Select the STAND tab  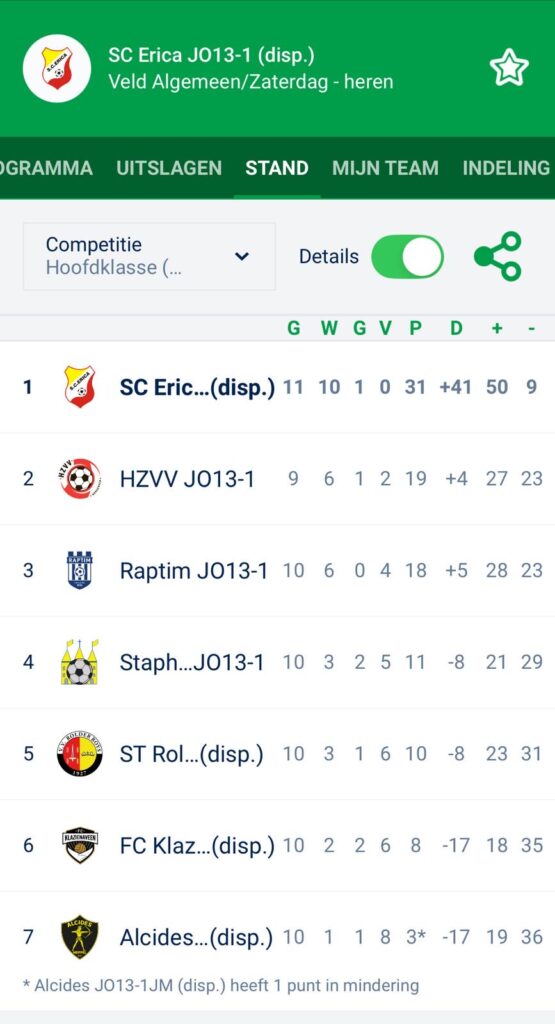[277, 168]
